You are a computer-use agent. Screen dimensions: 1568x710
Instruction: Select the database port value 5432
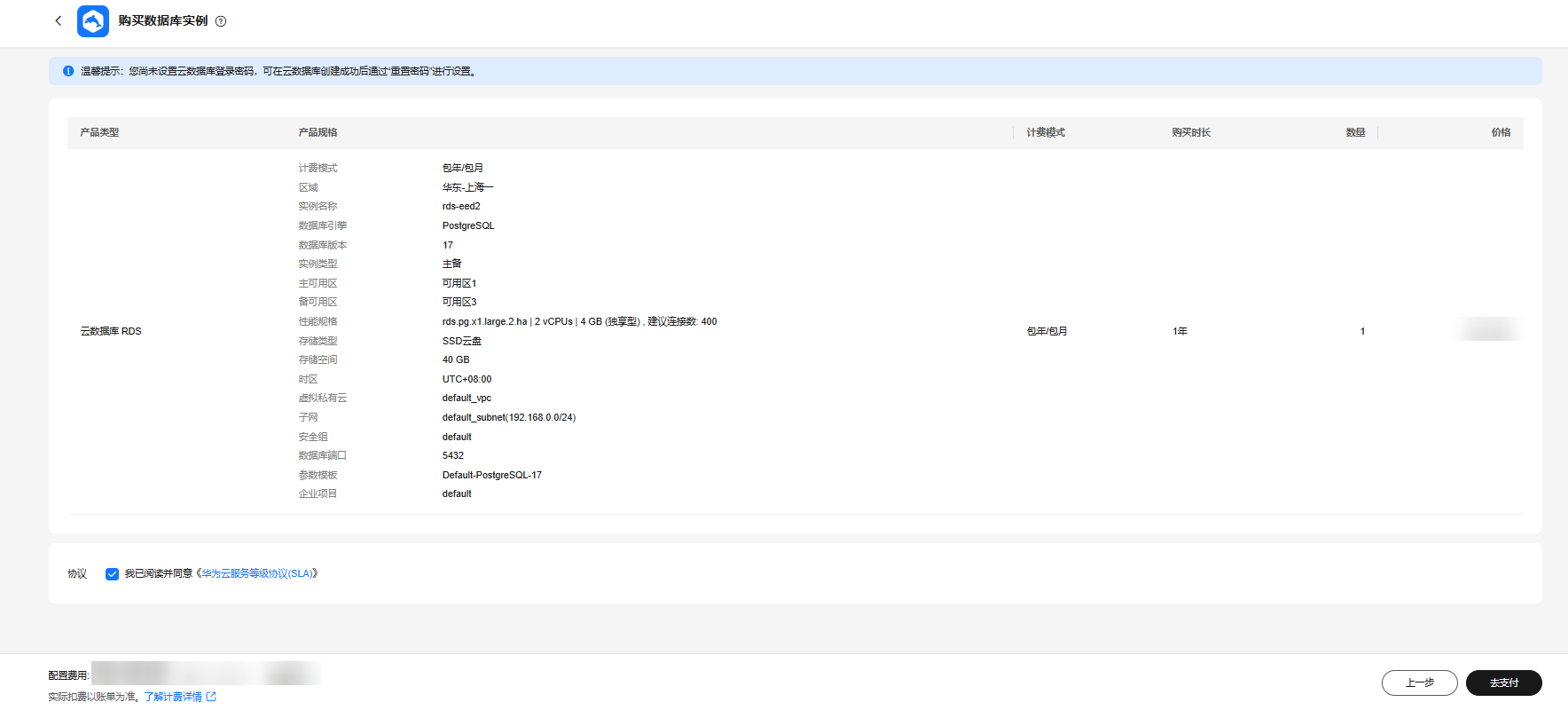pyautogui.click(x=453, y=455)
